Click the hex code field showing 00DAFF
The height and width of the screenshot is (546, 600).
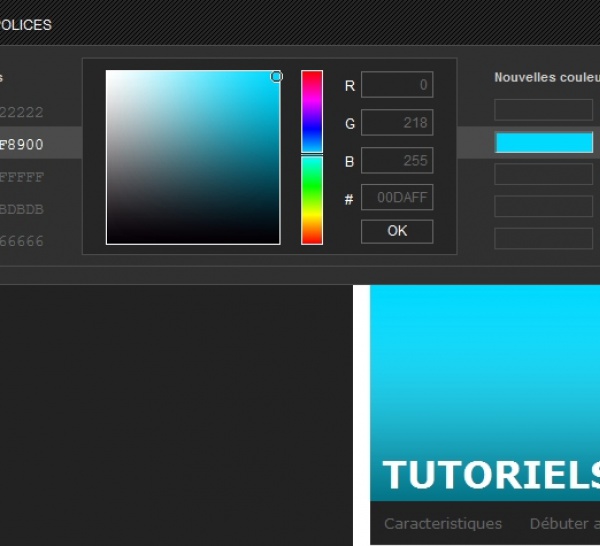(x=396, y=198)
